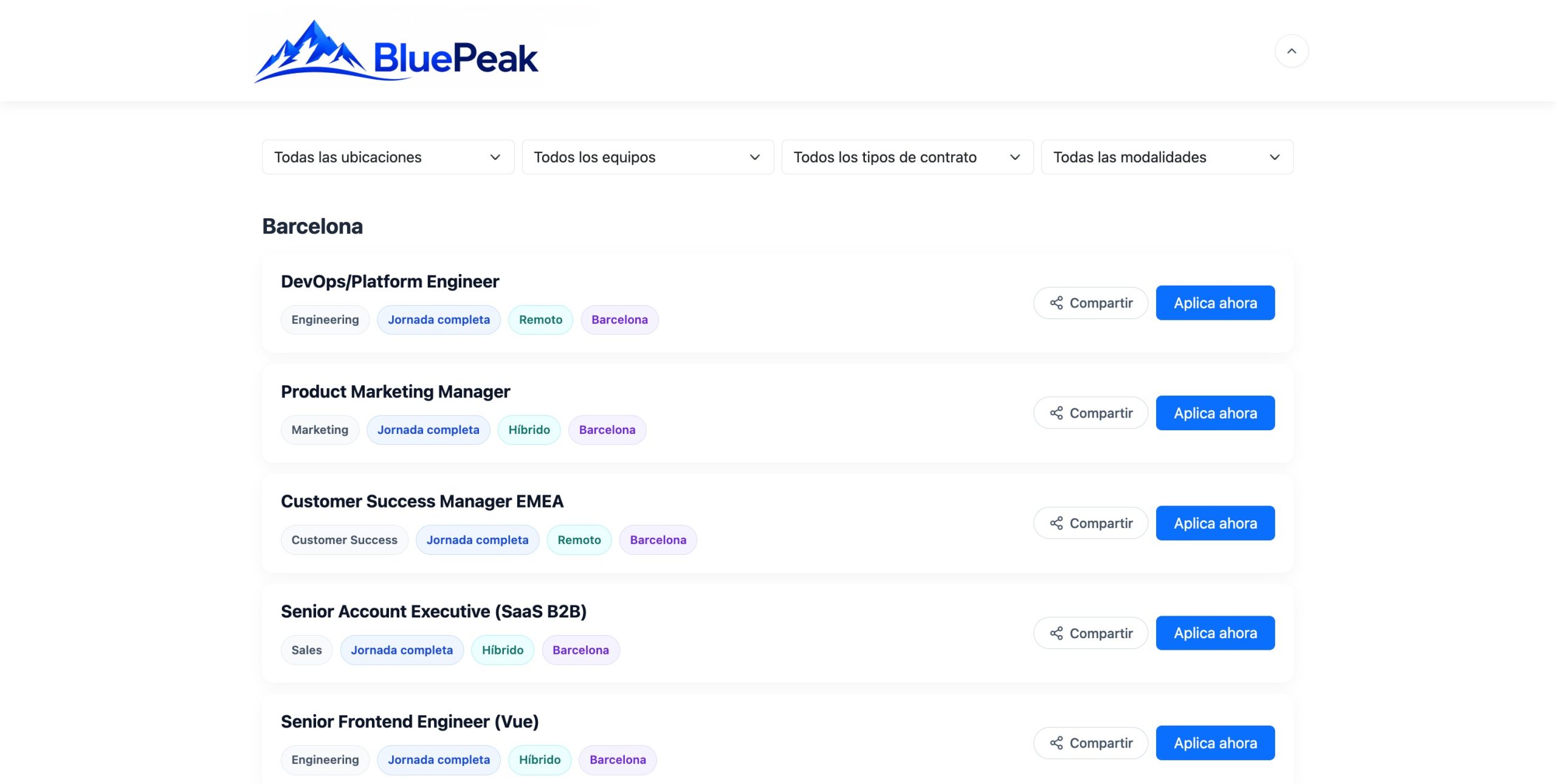Share the Product Marketing Manager job
The image size is (1556, 784).
pyautogui.click(x=1090, y=413)
